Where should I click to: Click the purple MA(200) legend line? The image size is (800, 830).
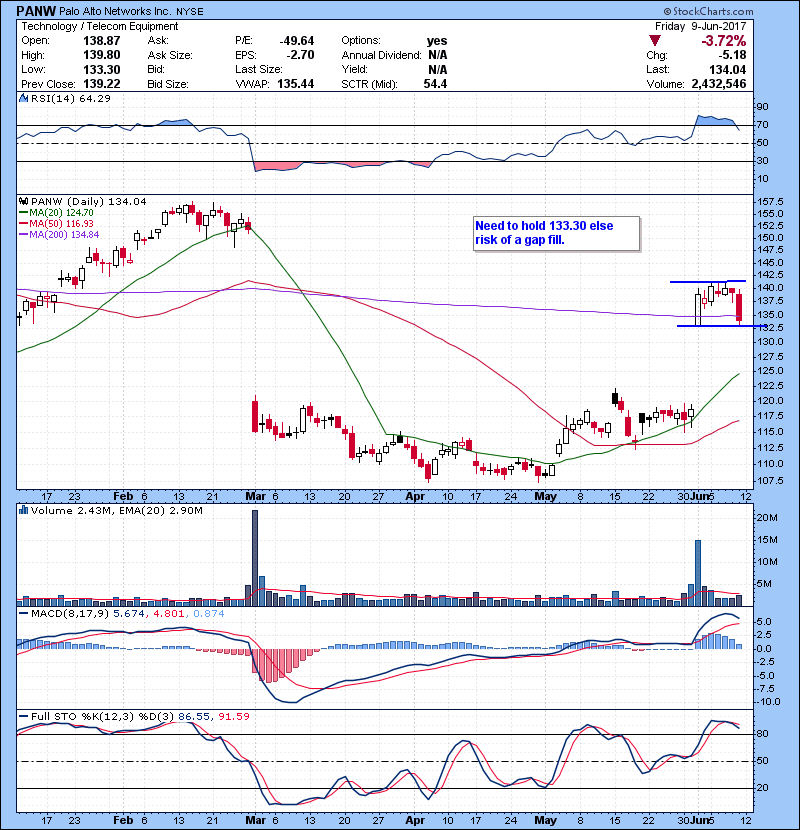coord(24,234)
